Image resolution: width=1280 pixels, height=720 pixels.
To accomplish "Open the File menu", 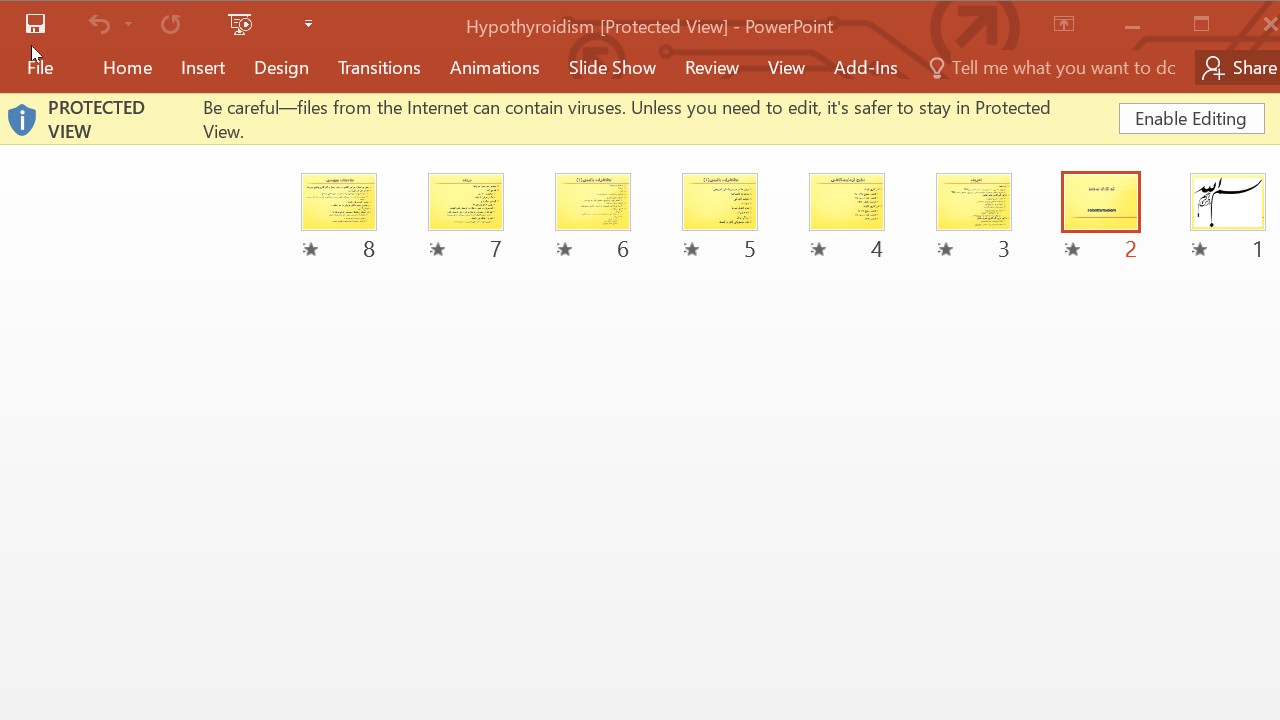I will (x=40, y=68).
